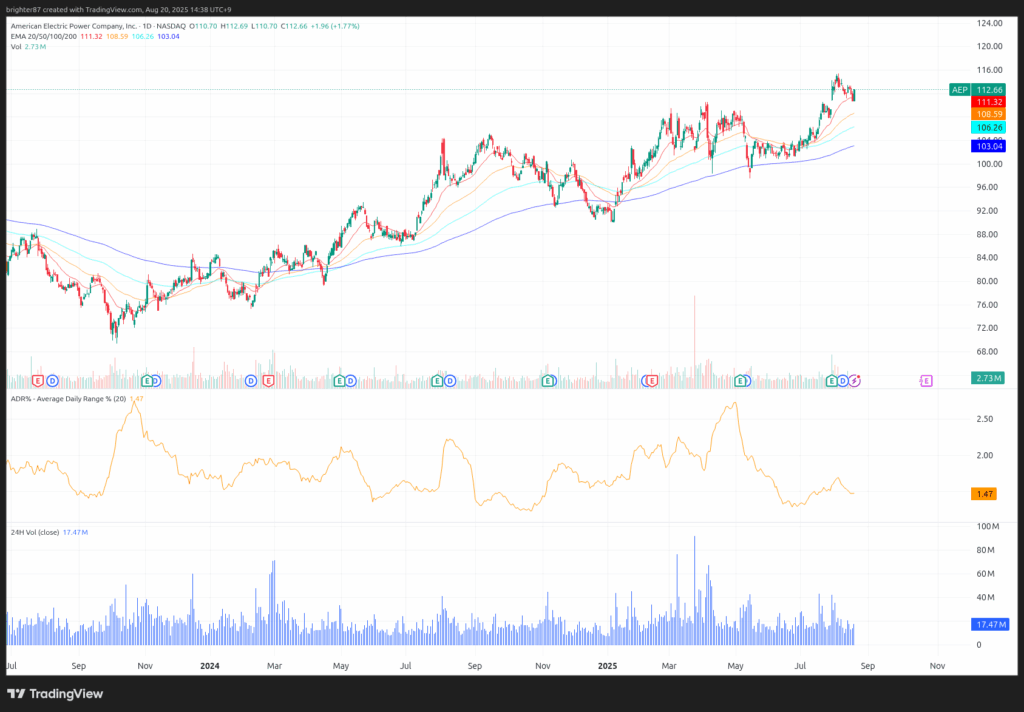Image resolution: width=1024 pixels, height=712 pixels.
Task: Click the red earnings marker before March 2024
Action: 268,381
